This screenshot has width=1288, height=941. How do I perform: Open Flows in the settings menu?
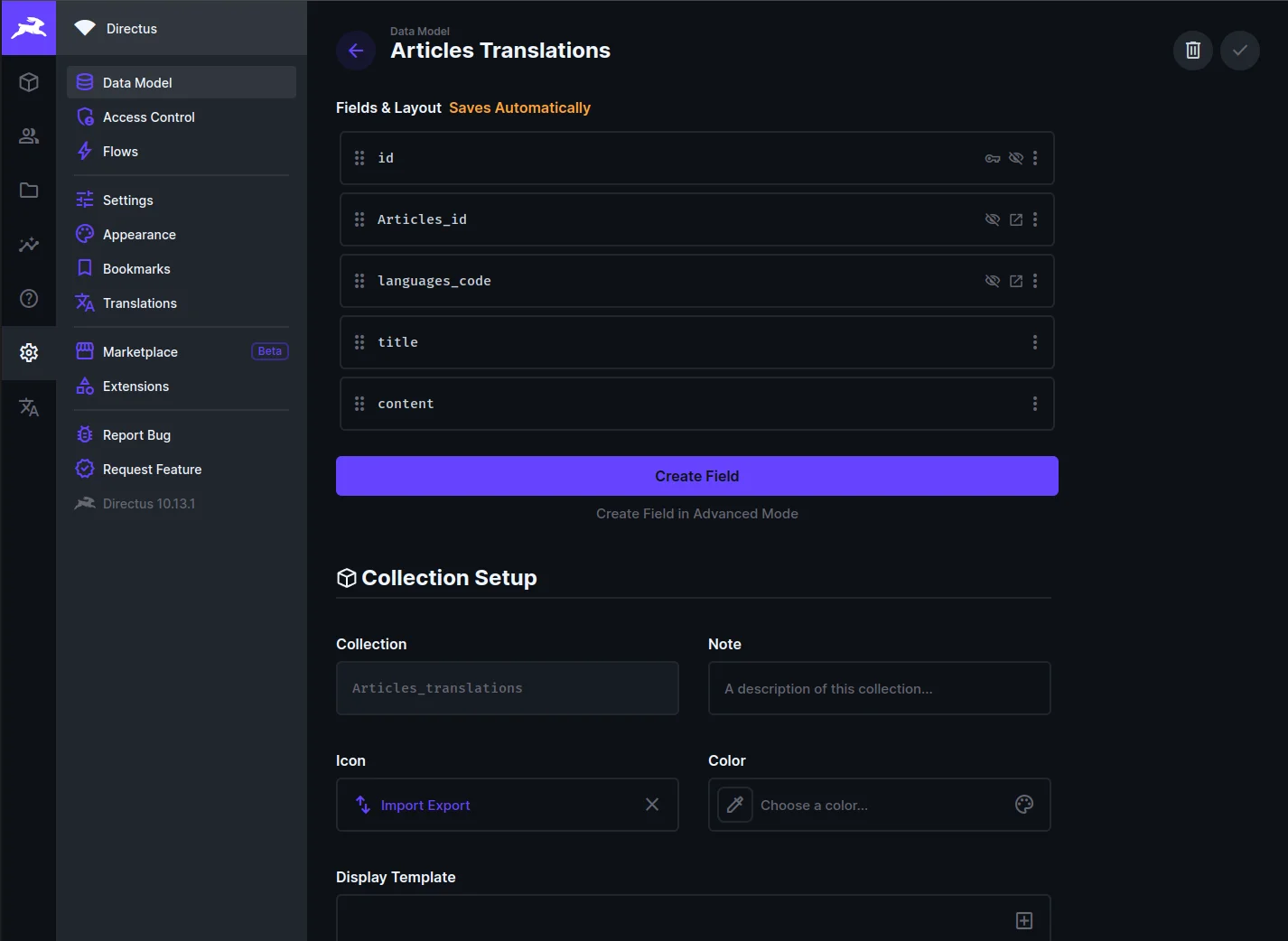pos(120,152)
